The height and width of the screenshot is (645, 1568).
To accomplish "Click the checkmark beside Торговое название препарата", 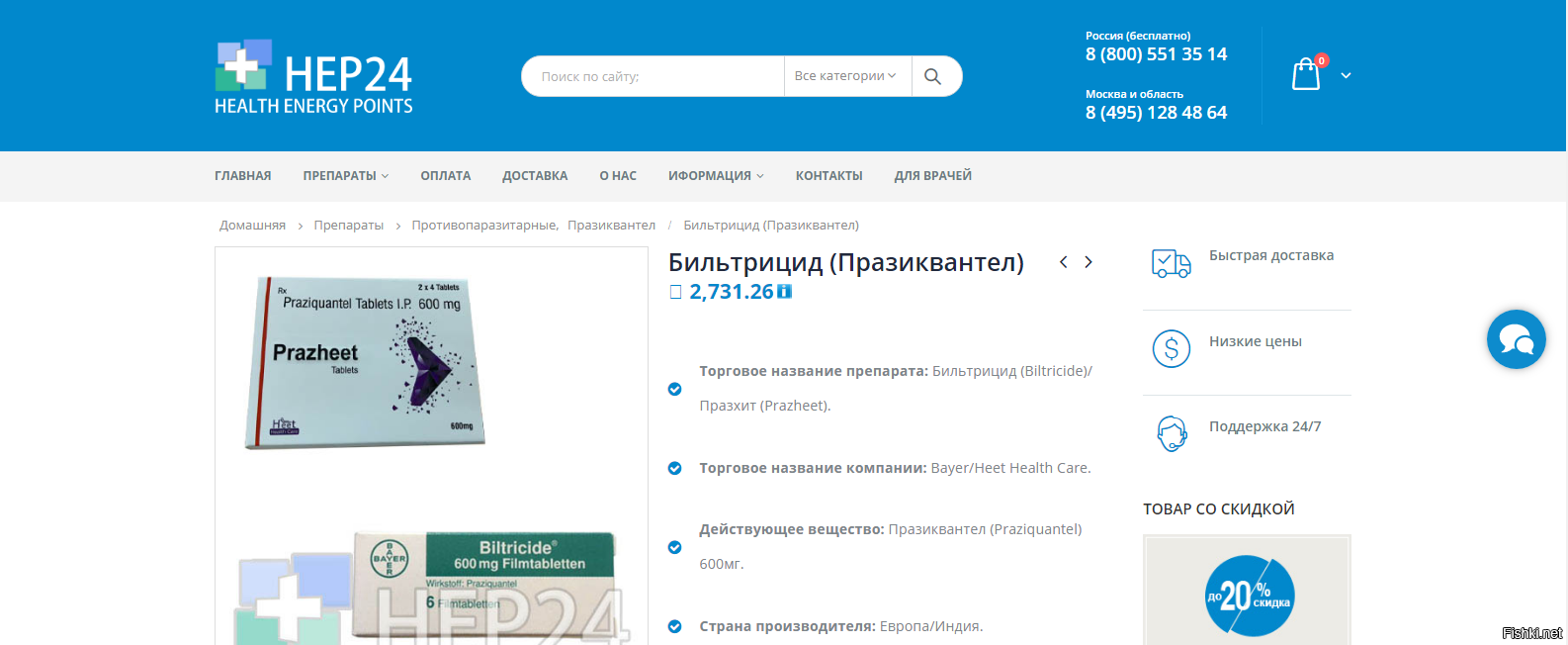I will click(675, 389).
